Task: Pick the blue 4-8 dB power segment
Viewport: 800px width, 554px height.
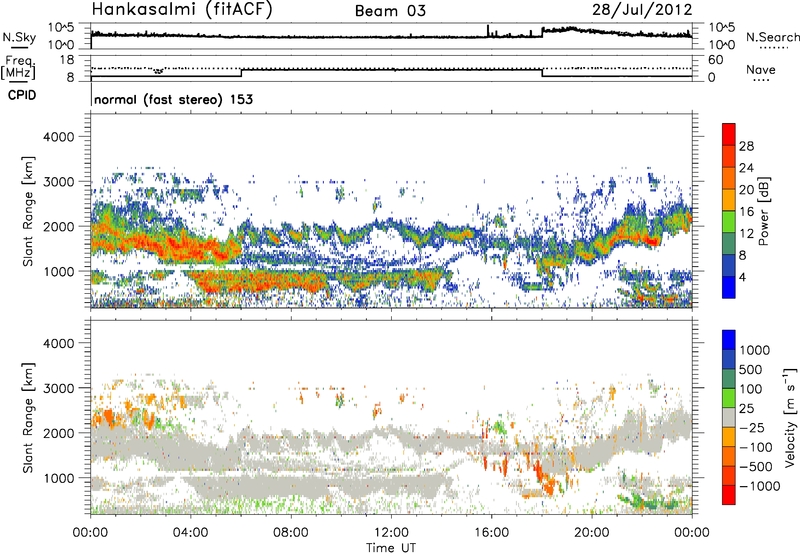Action: (729, 265)
